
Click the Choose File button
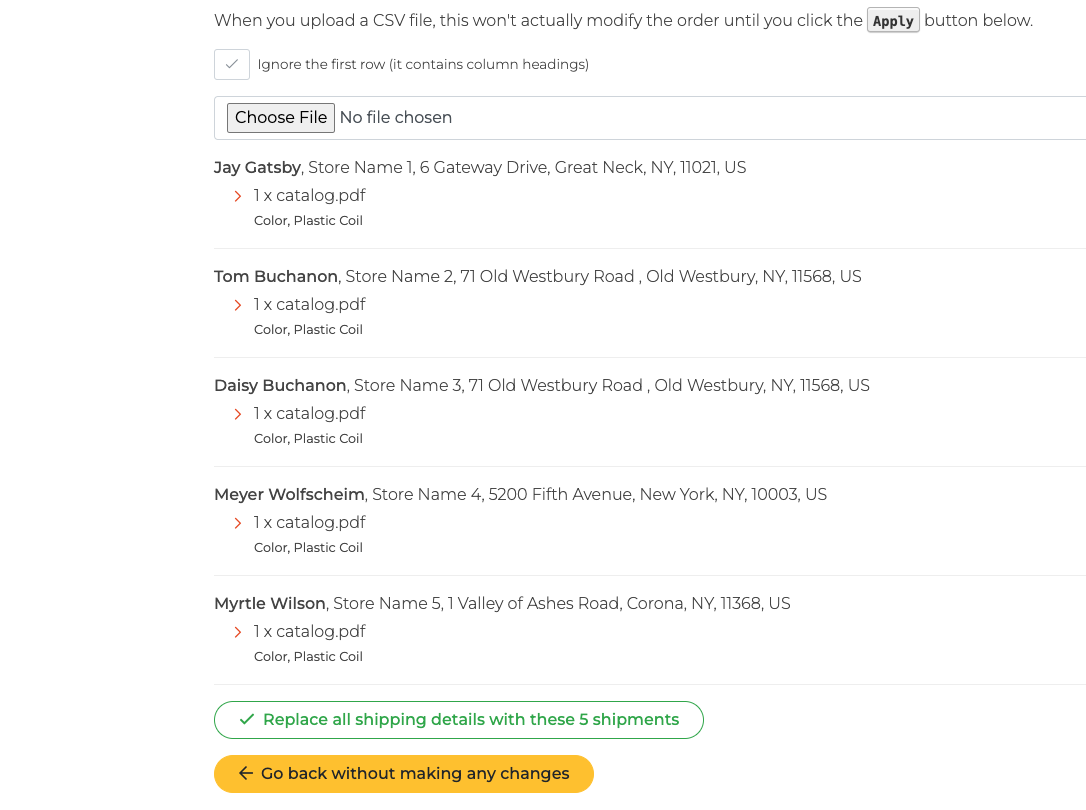tap(281, 118)
